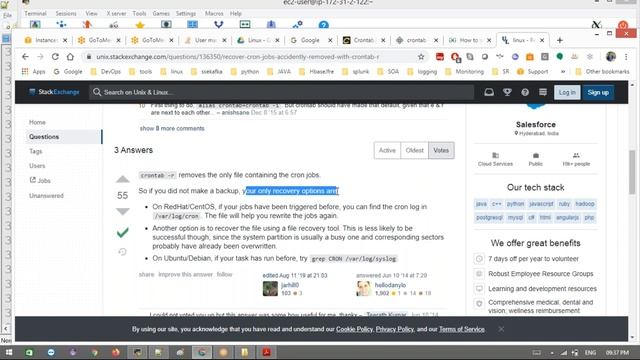Focus the Search on Unix & Linux field
640x360 pixels.
coord(282,92)
